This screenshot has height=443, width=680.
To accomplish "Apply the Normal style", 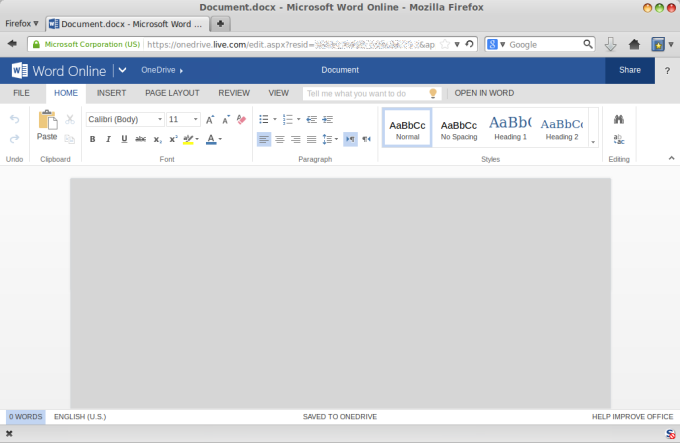I will (407, 128).
